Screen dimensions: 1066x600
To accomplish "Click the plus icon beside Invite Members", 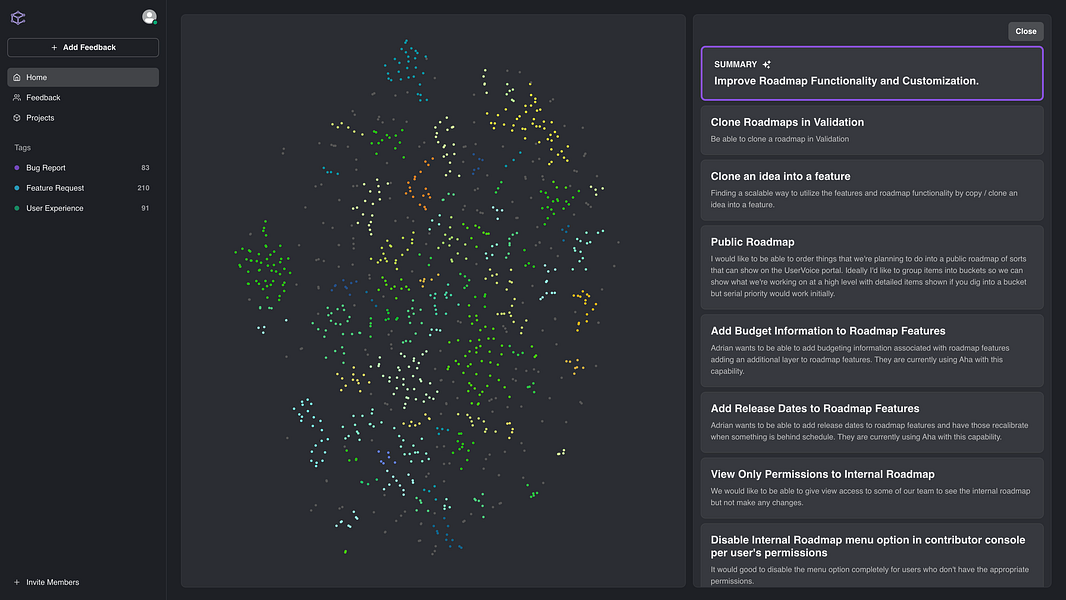I will tap(17, 582).
